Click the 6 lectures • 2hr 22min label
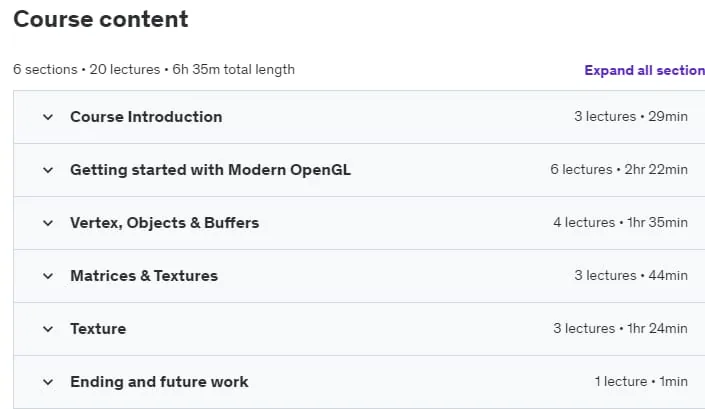Image resolution: width=705 pixels, height=409 pixels. point(619,169)
